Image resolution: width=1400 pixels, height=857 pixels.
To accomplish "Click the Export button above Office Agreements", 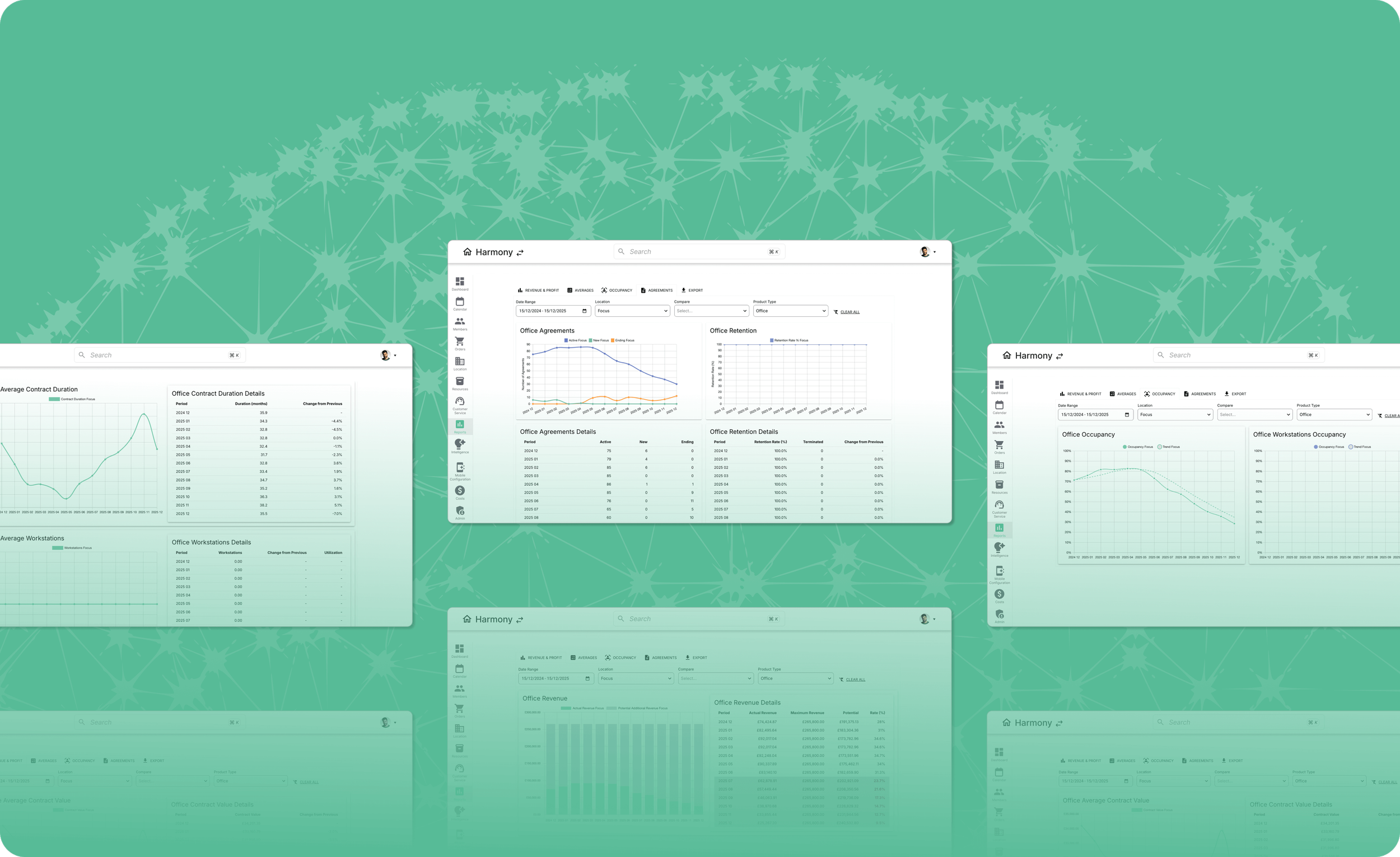I will pos(692,290).
